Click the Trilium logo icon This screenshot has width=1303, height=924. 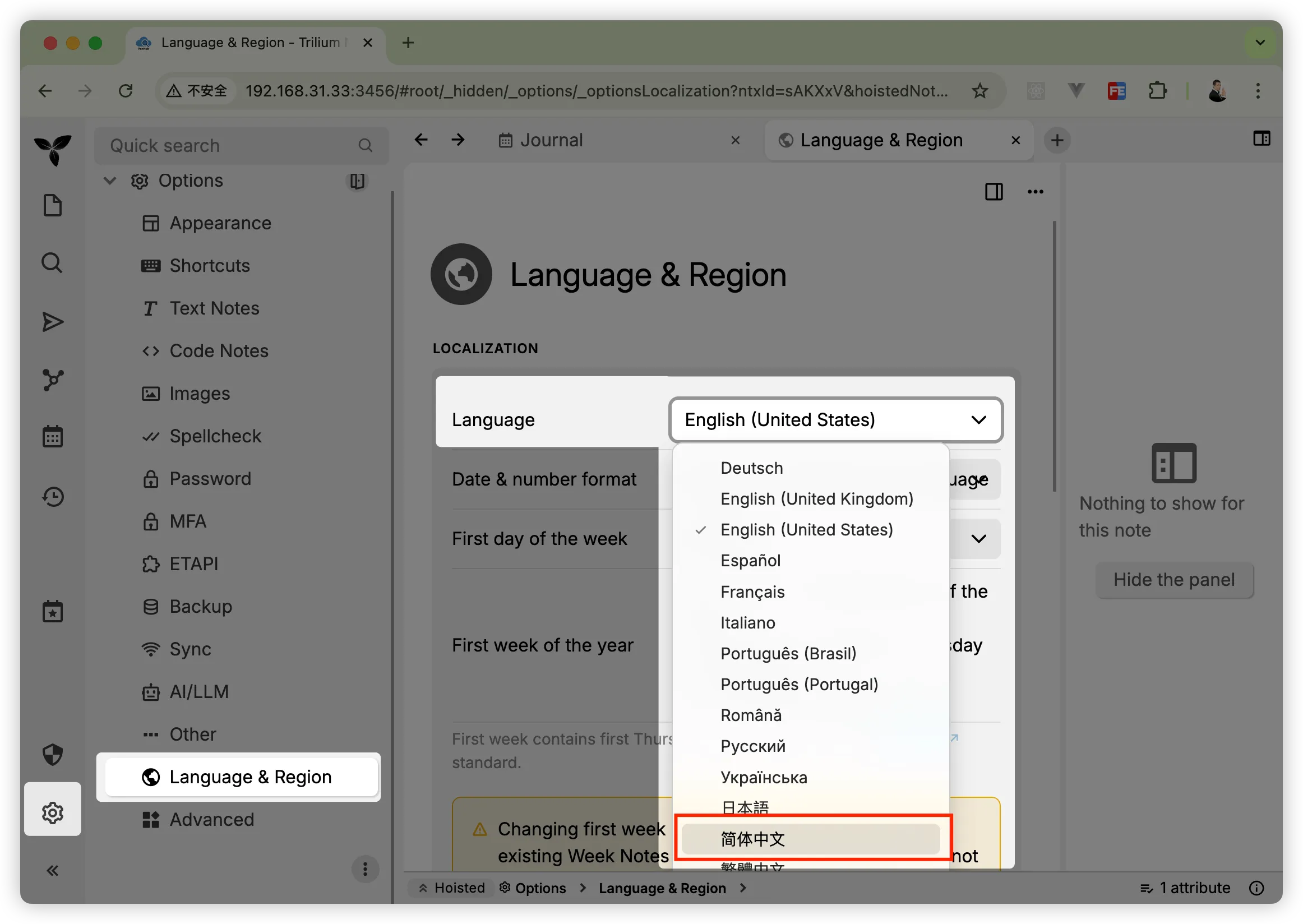[x=53, y=150]
